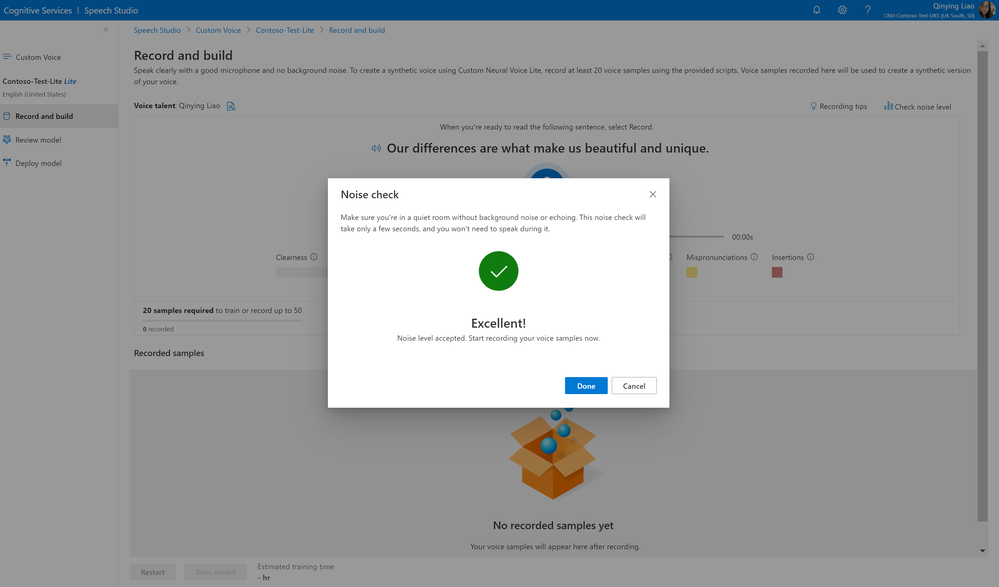Screen dimensions: 999x587
Task: Open help question mark icon
Action: pyautogui.click(x=867, y=10)
